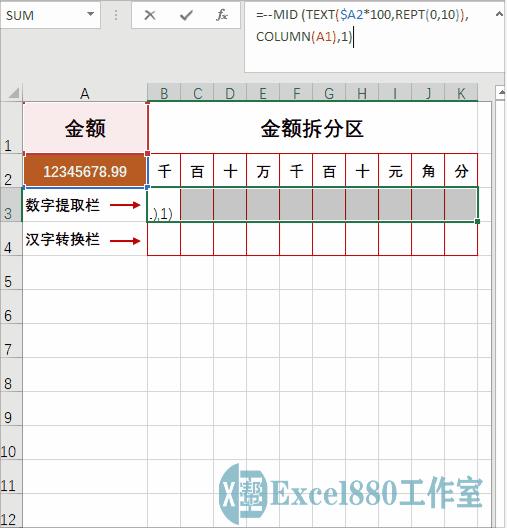Click the 数字提取栏 label cell
Viewport: 507px width, 528px height.
85,205
